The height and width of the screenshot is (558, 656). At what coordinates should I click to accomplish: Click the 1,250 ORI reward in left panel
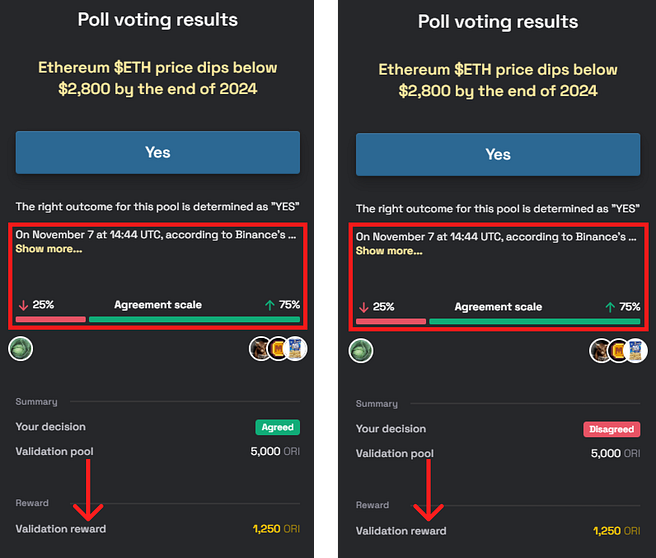(276, 529)
